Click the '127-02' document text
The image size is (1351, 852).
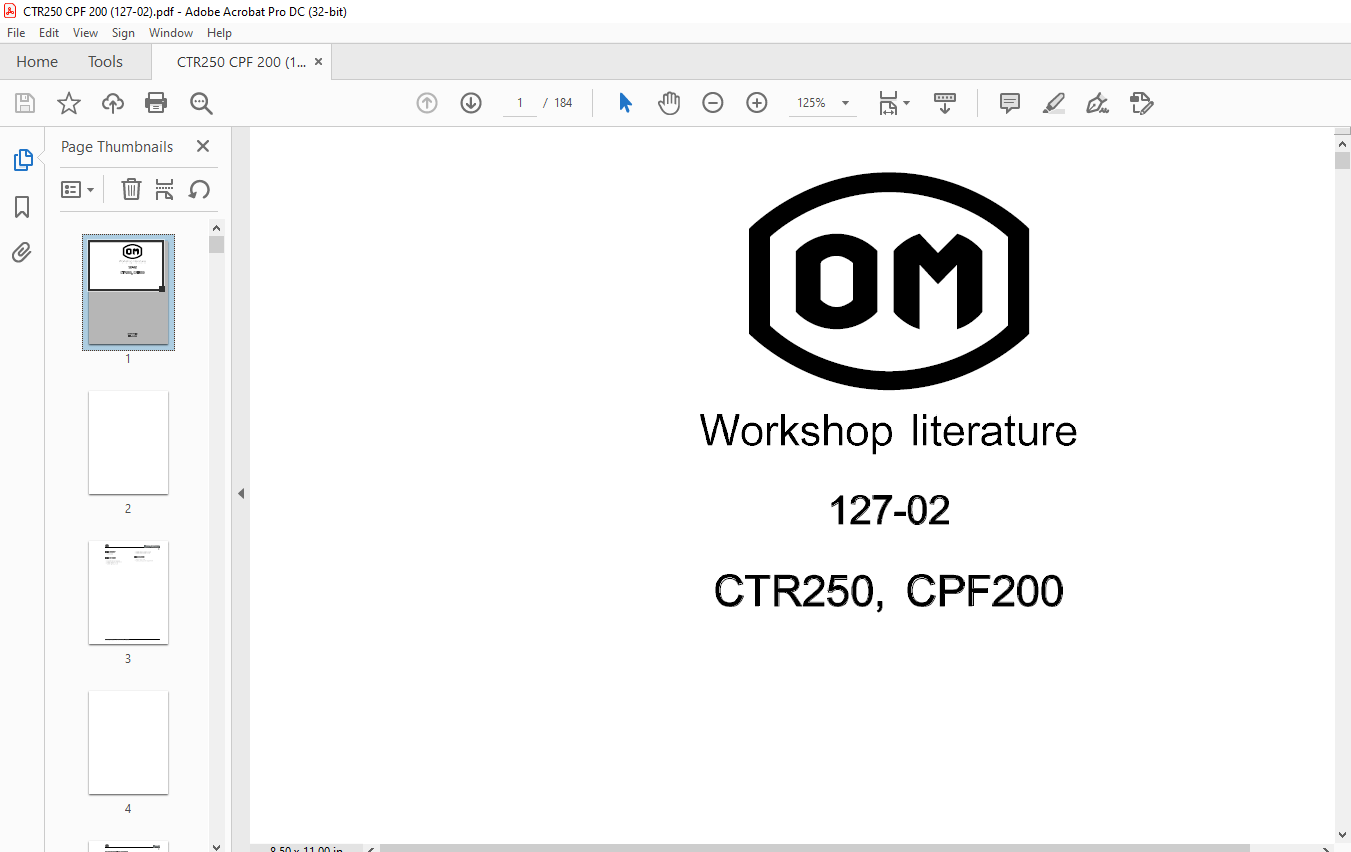889,510
